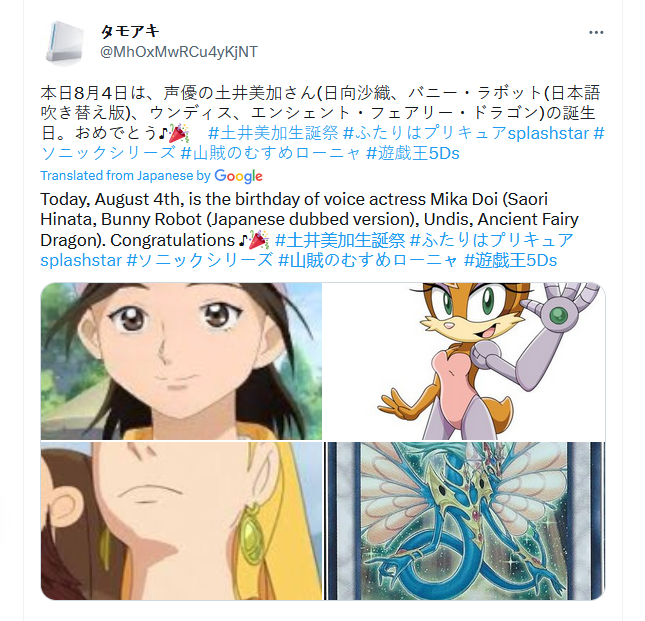This screenshot has width=645, height=621.
Task: Open hashtag #遊戯王5Ds in original tweet
Action: (413, 153)
